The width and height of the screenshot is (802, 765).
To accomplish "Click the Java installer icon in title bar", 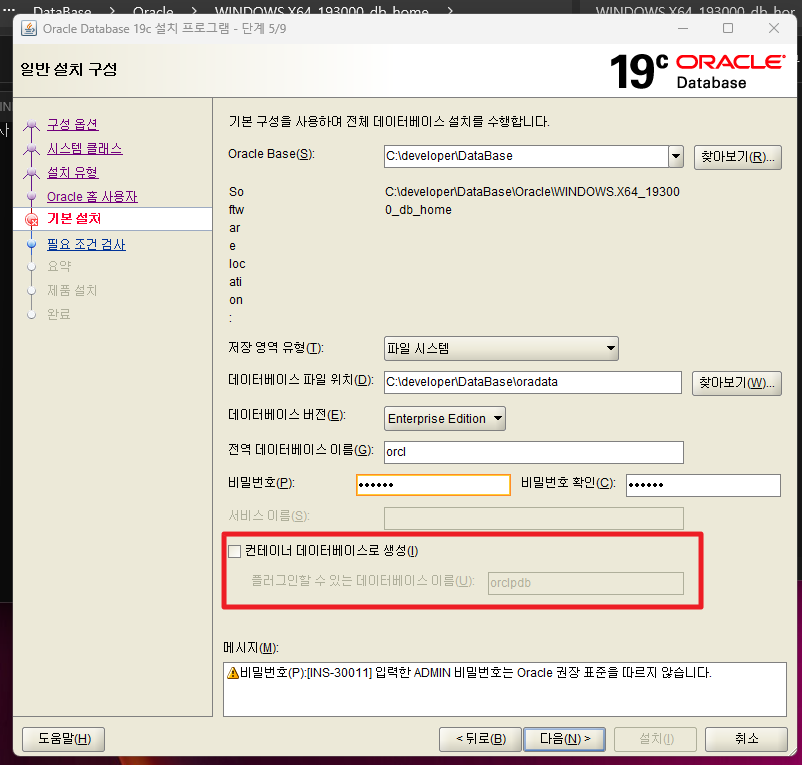I will click(x=29, y=28).
